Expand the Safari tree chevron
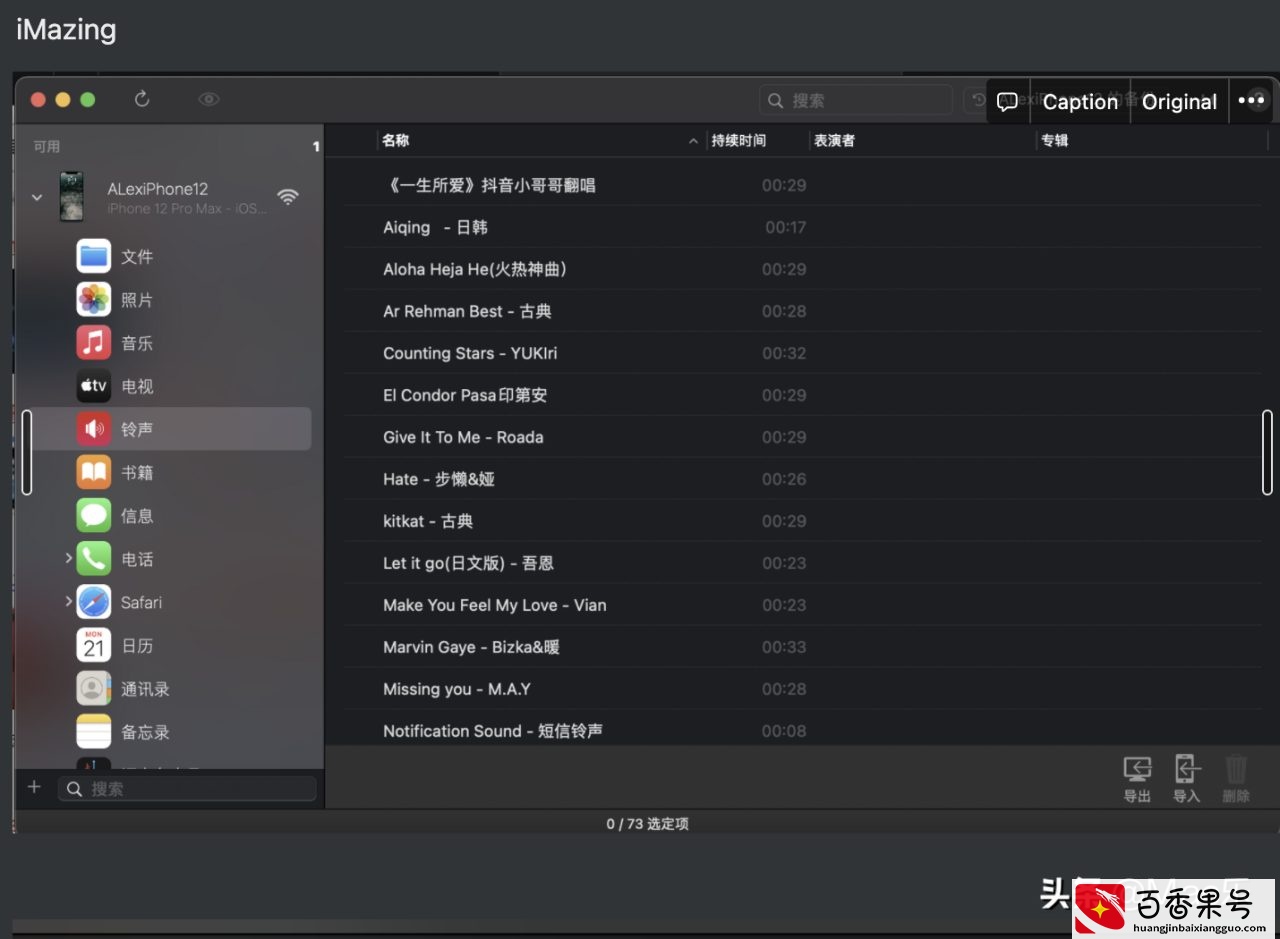This screenshot has height=939, width=1280. (x=68, y=601)
